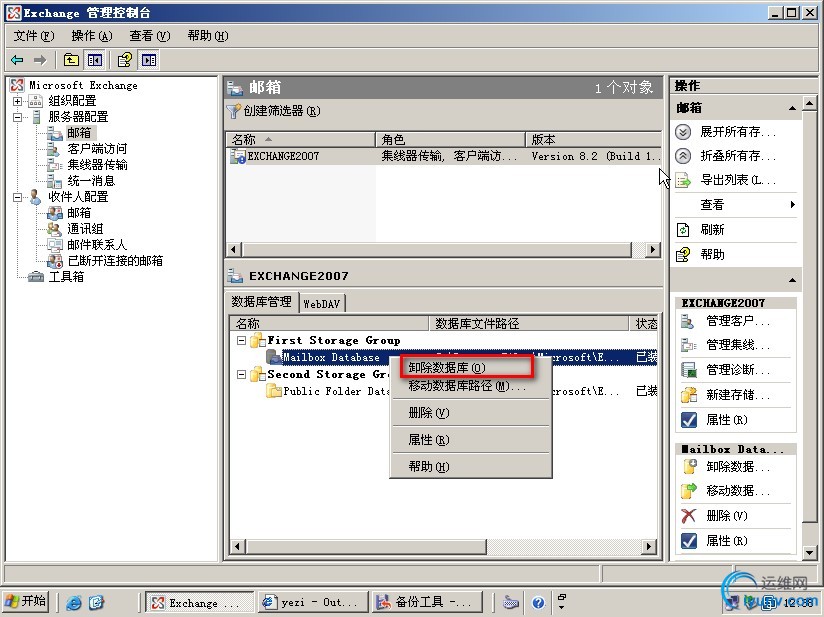Click 属性(R) under the EXCHANGE2007 actions section
The width and height of the screenshot is (824, 617).
point(727,420)
